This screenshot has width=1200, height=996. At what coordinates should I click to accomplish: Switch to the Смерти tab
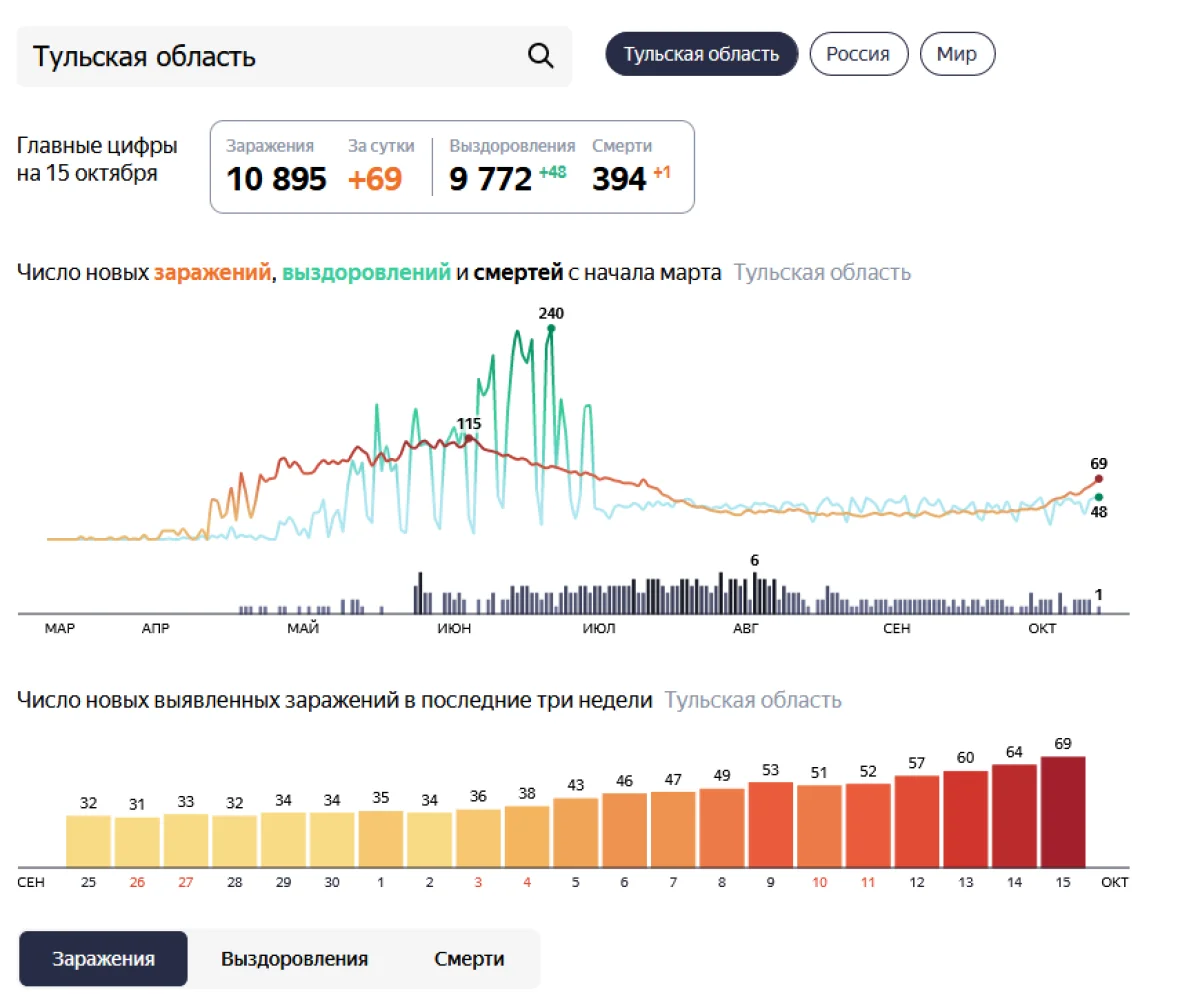469,959
